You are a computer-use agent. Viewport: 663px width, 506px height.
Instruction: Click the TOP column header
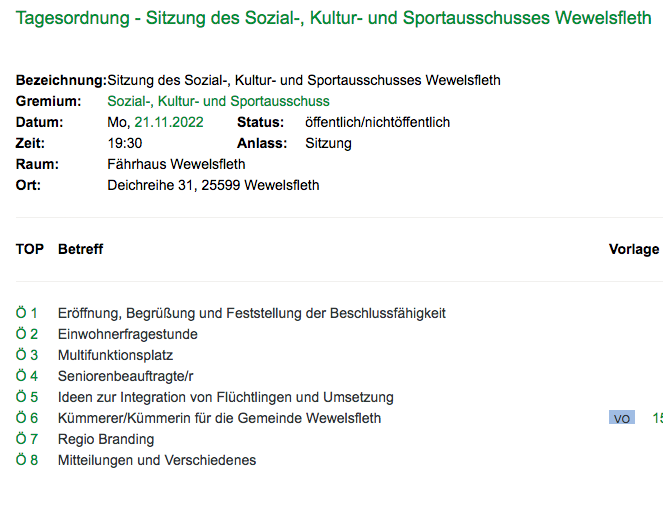[x=30, y=249]
